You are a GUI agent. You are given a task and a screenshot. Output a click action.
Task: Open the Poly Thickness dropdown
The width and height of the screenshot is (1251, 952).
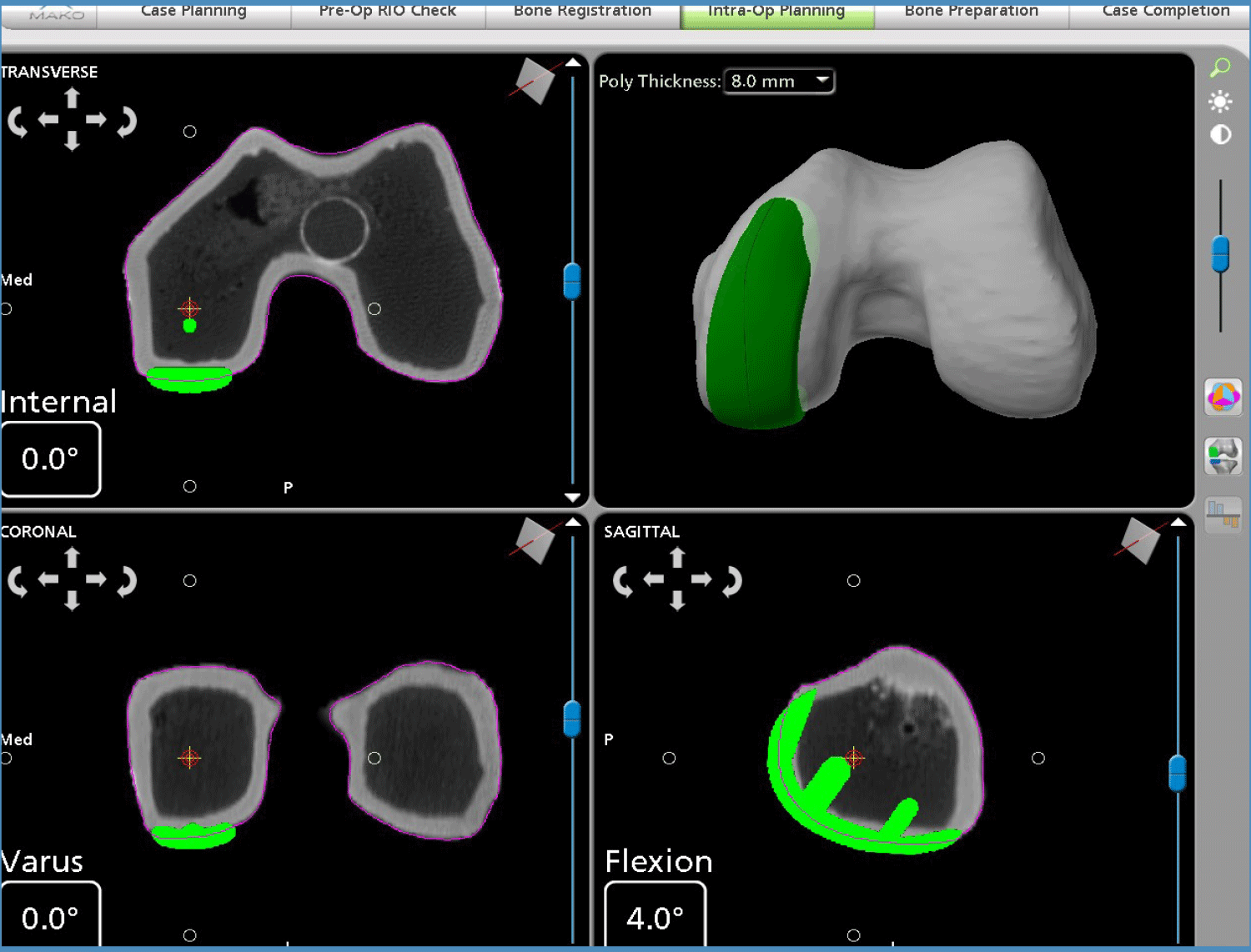click(x=821, y=81)
